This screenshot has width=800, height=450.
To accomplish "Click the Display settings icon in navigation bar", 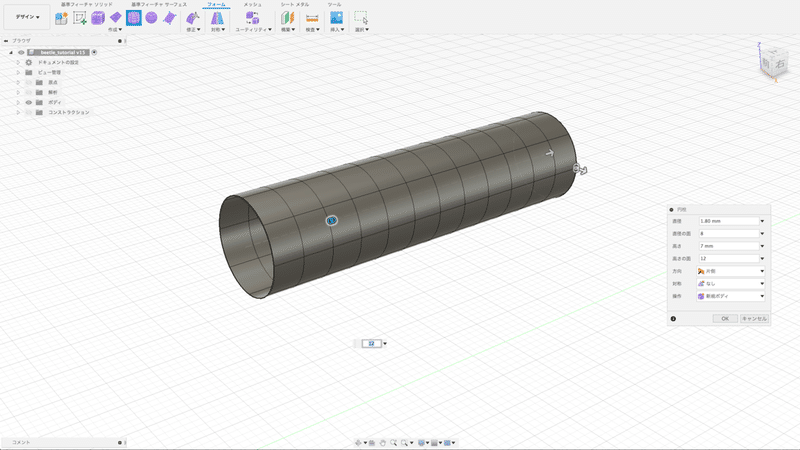I will tap(421, 443).
